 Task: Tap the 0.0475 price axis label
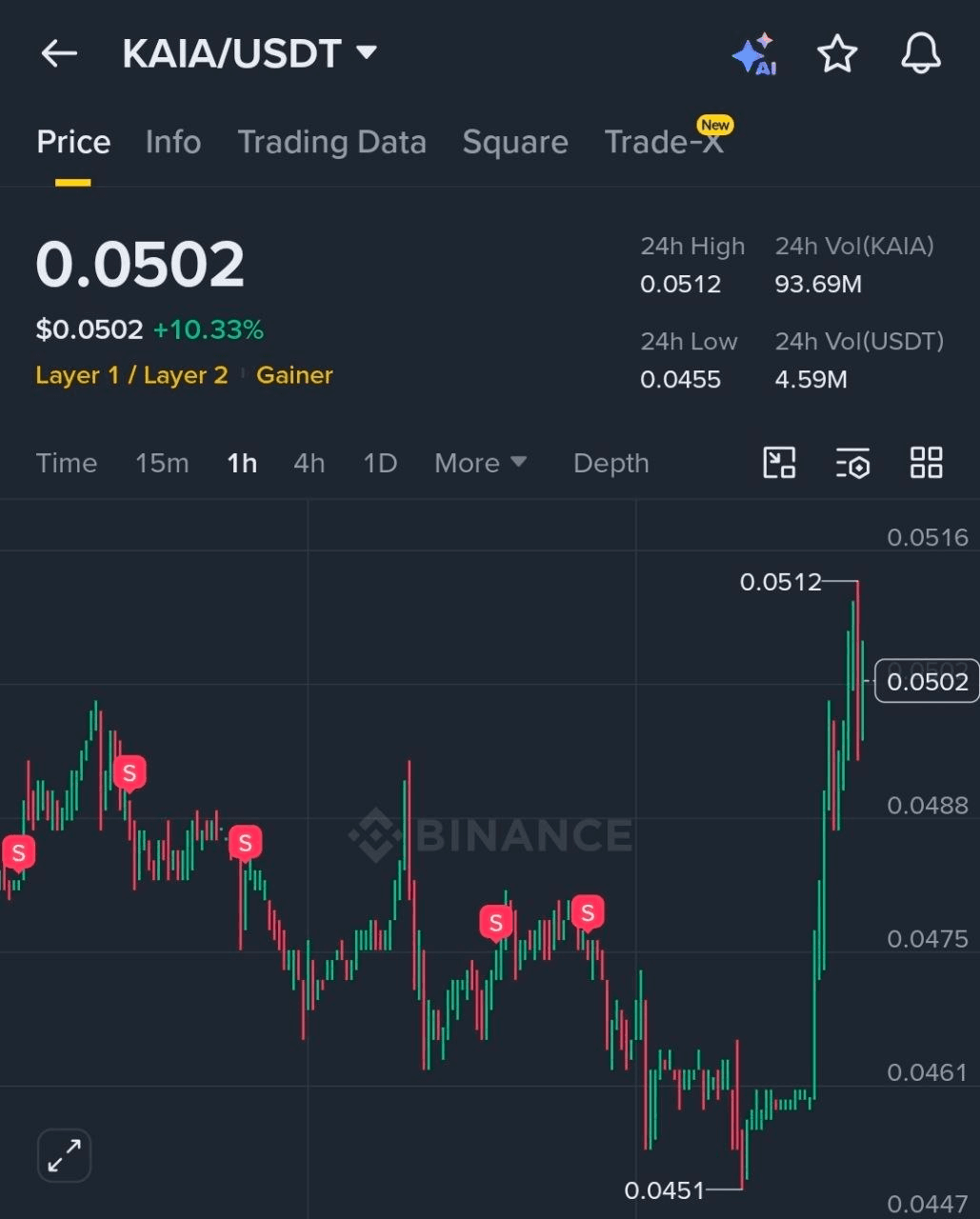[927, 939]
